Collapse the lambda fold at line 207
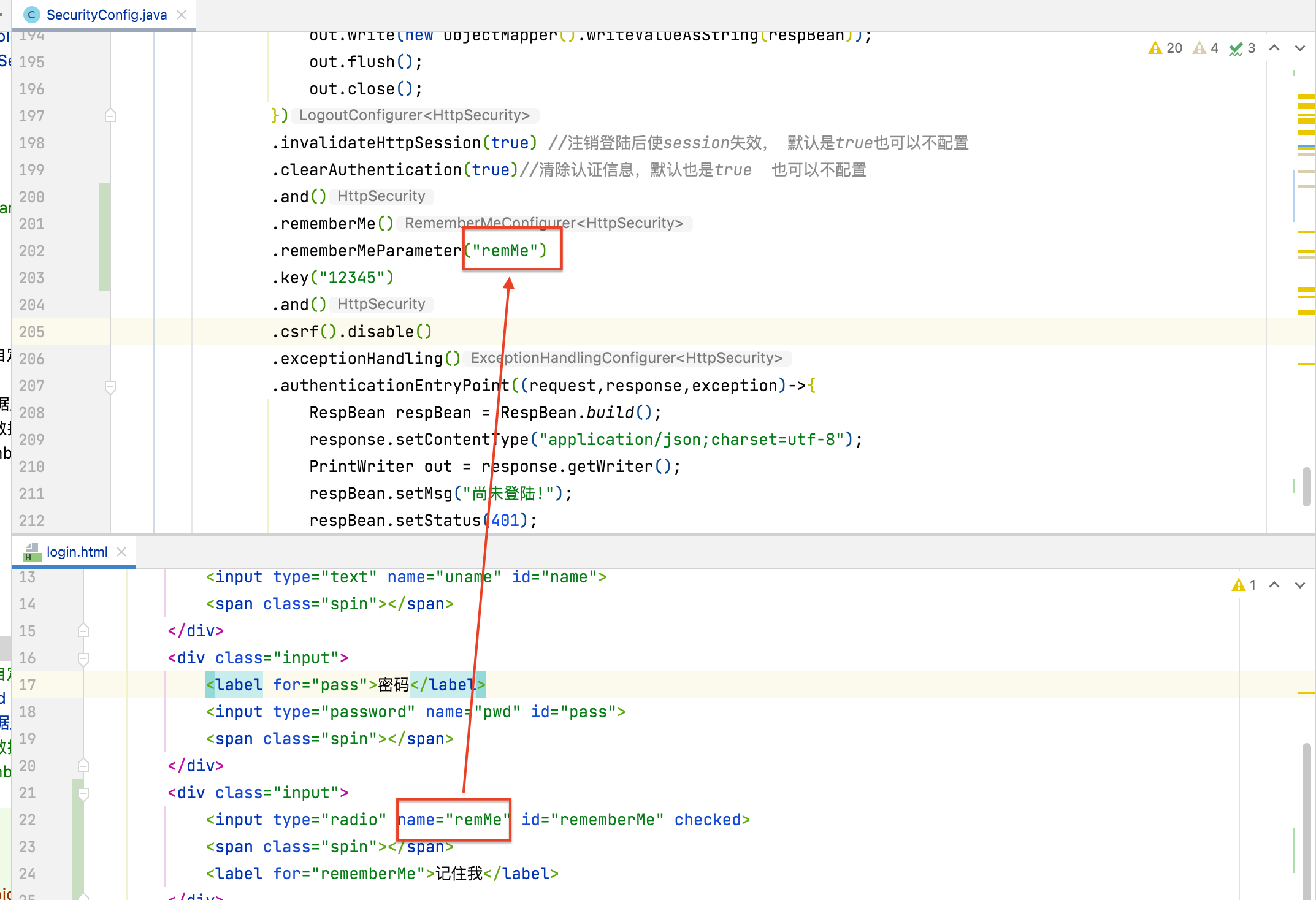Viewport: 1316px width, 900px height. 110,386
